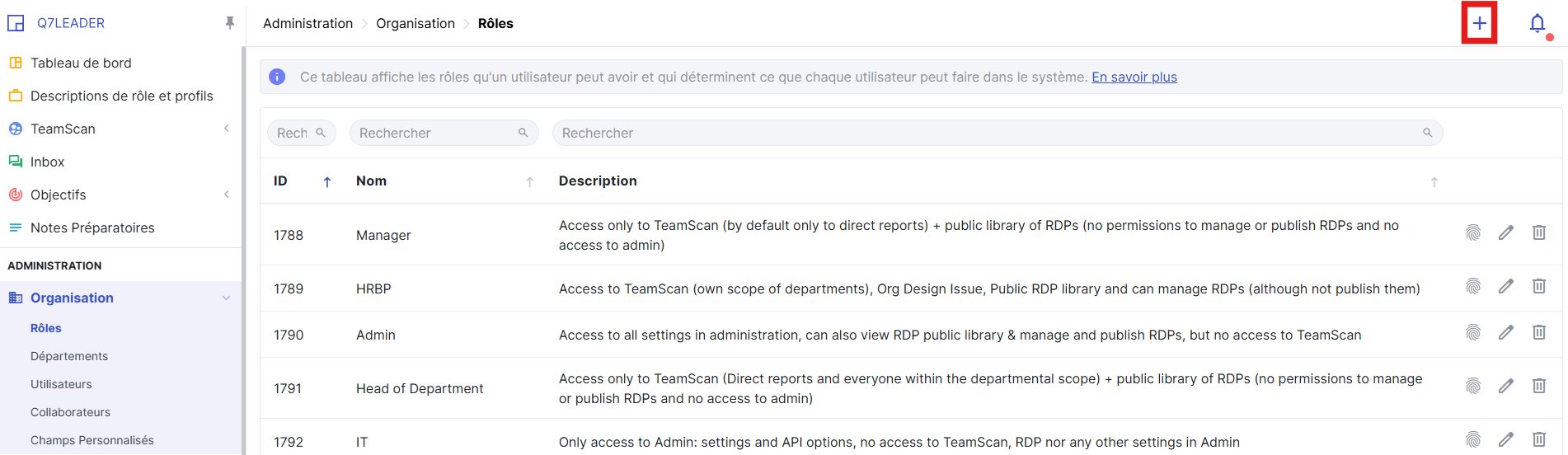Open the notifications bell

tap(1537, 24)
